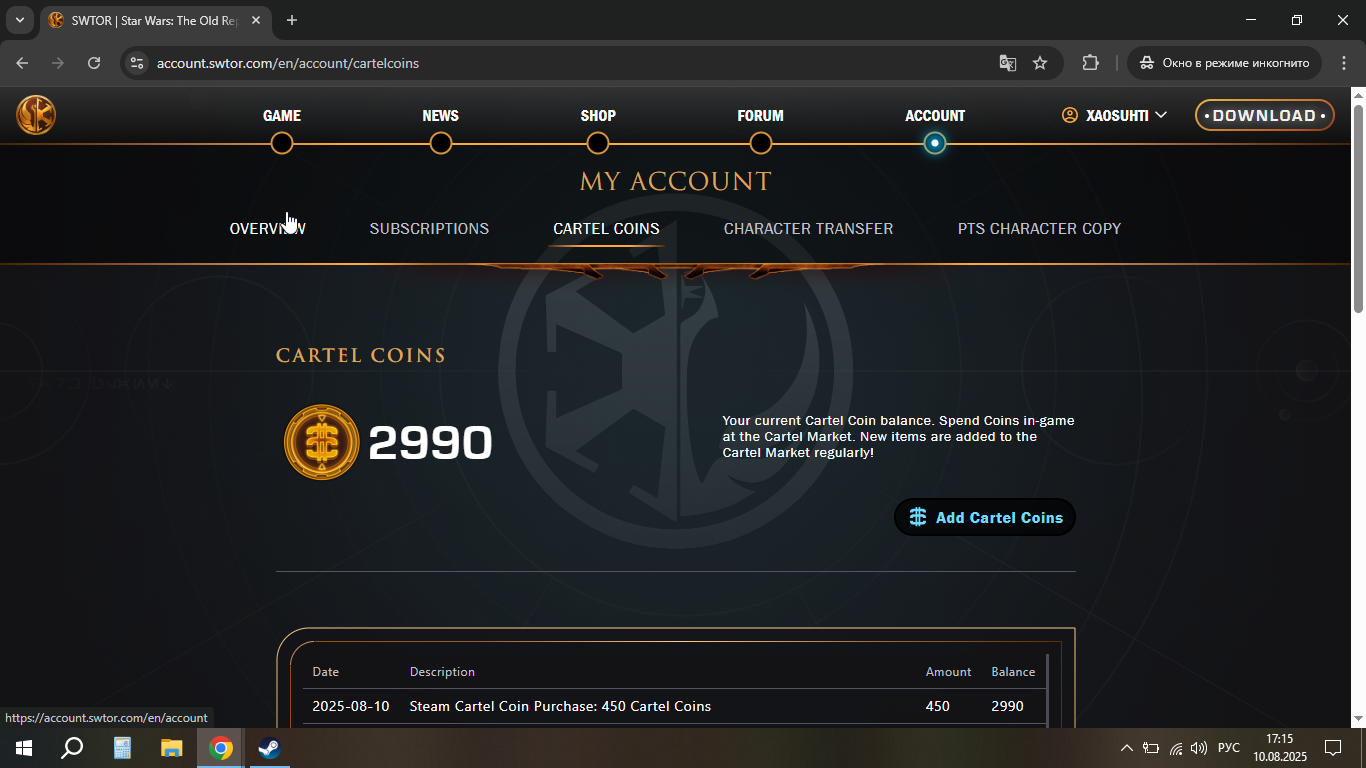The image size is (1366, 768).
Task: Click the 2025-08-10 date cell
Action: (351, 706)
